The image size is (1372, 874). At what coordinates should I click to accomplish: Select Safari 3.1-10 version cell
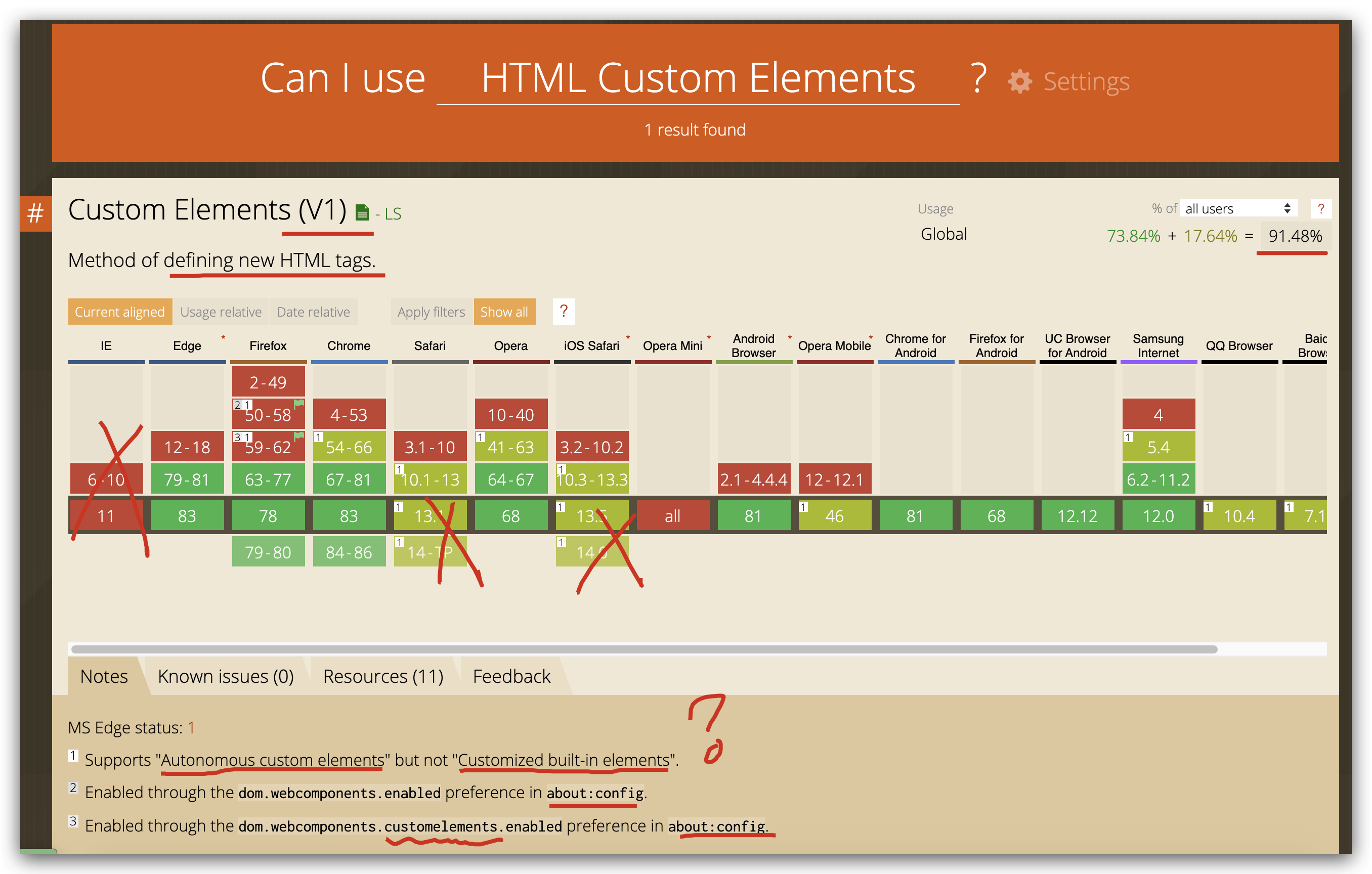(x=430, y=447)
